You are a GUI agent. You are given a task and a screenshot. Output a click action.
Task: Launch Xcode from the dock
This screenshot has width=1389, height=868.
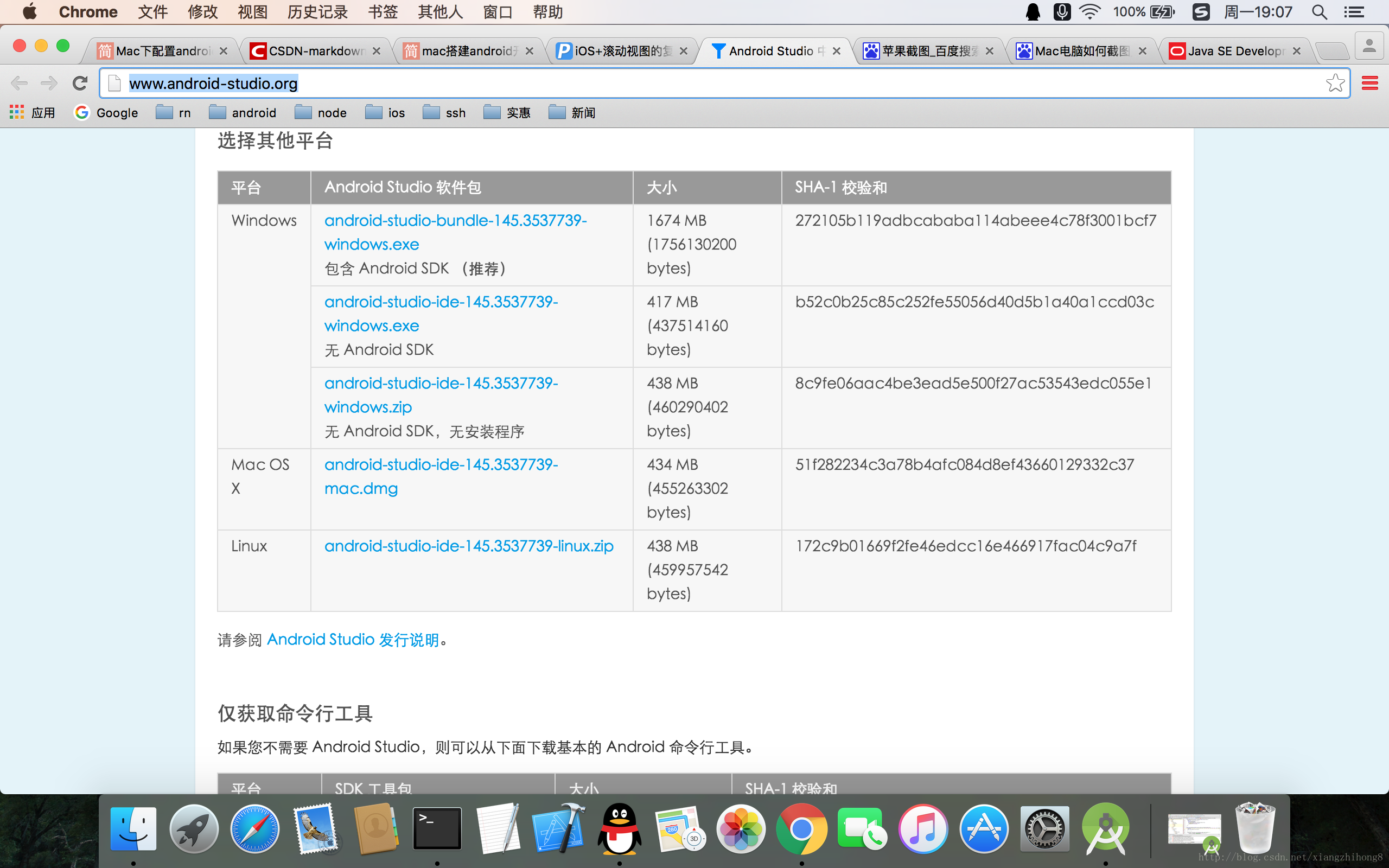[x=559, y=829]
